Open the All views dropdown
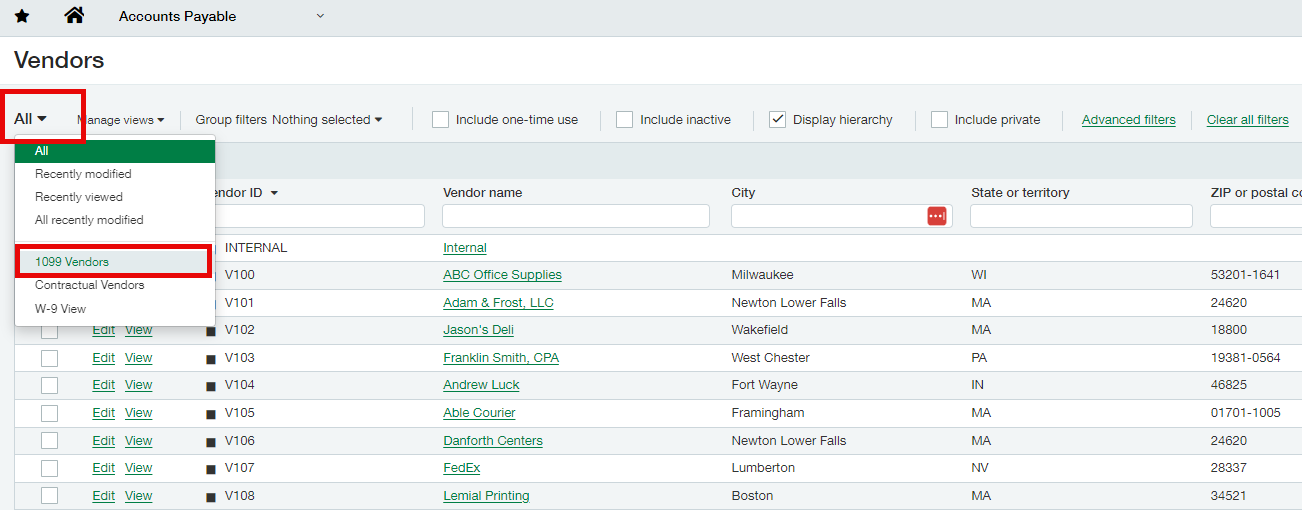This screenshot has width=1302, height=510. coord(30,118)
